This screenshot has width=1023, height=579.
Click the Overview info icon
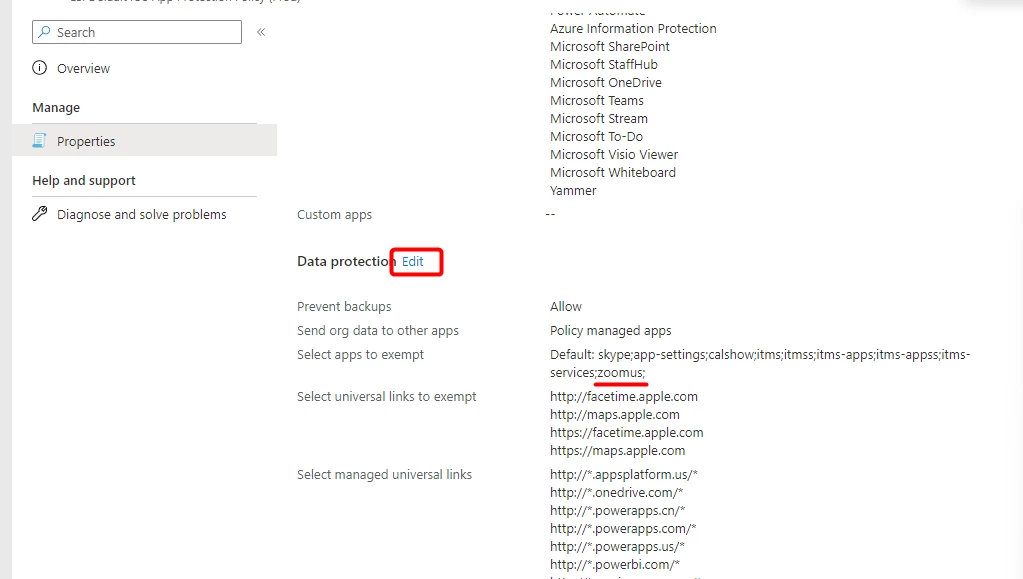pyautogui.click(x=40, y=68)
